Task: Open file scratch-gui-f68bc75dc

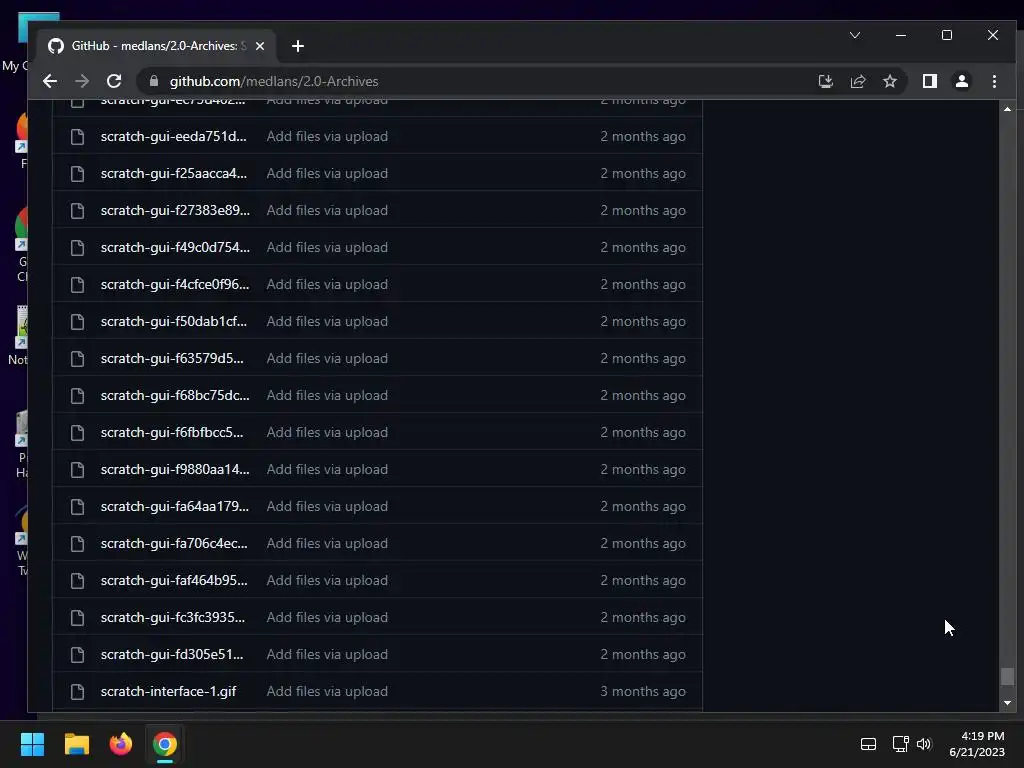Action: (x=175, y=395)
